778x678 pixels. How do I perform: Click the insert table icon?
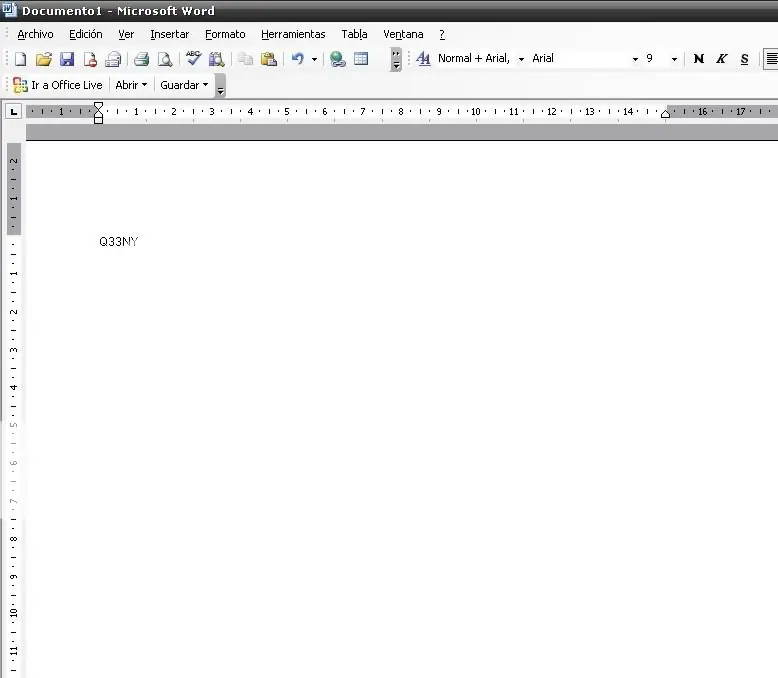click(361, 59)
